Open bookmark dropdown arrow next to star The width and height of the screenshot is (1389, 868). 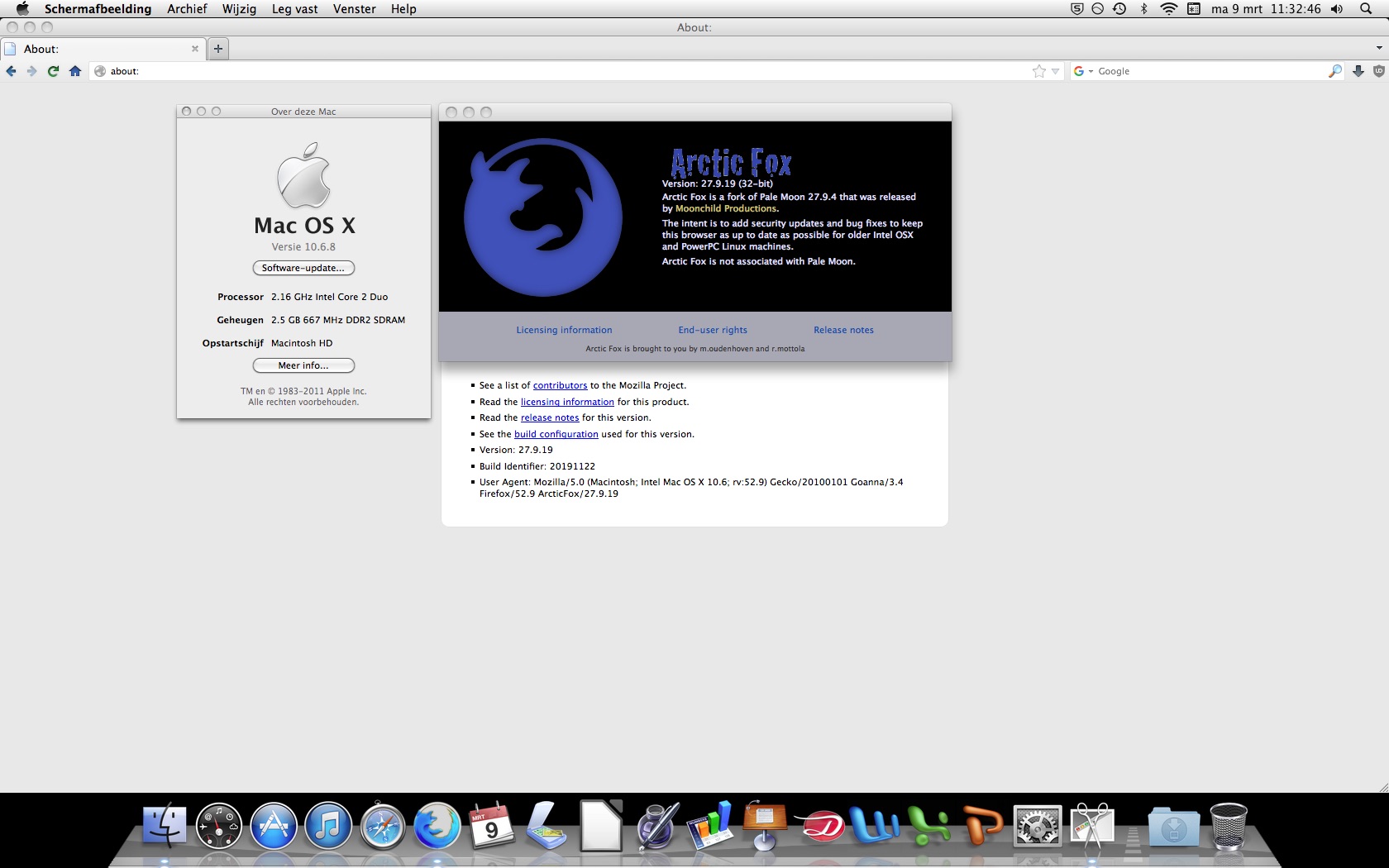(x=1055, y=71)
